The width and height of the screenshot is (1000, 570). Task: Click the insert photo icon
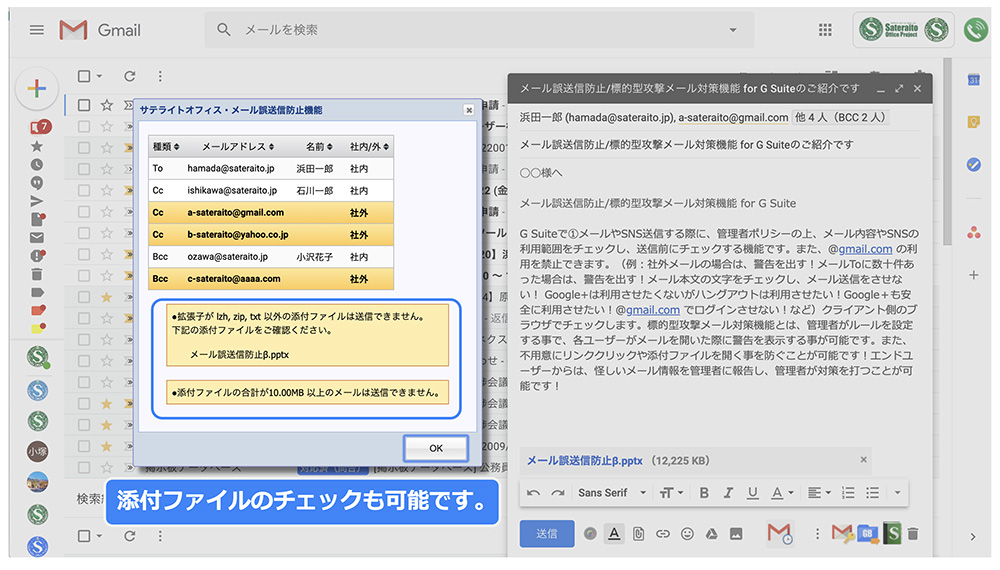tap(736, 534)
